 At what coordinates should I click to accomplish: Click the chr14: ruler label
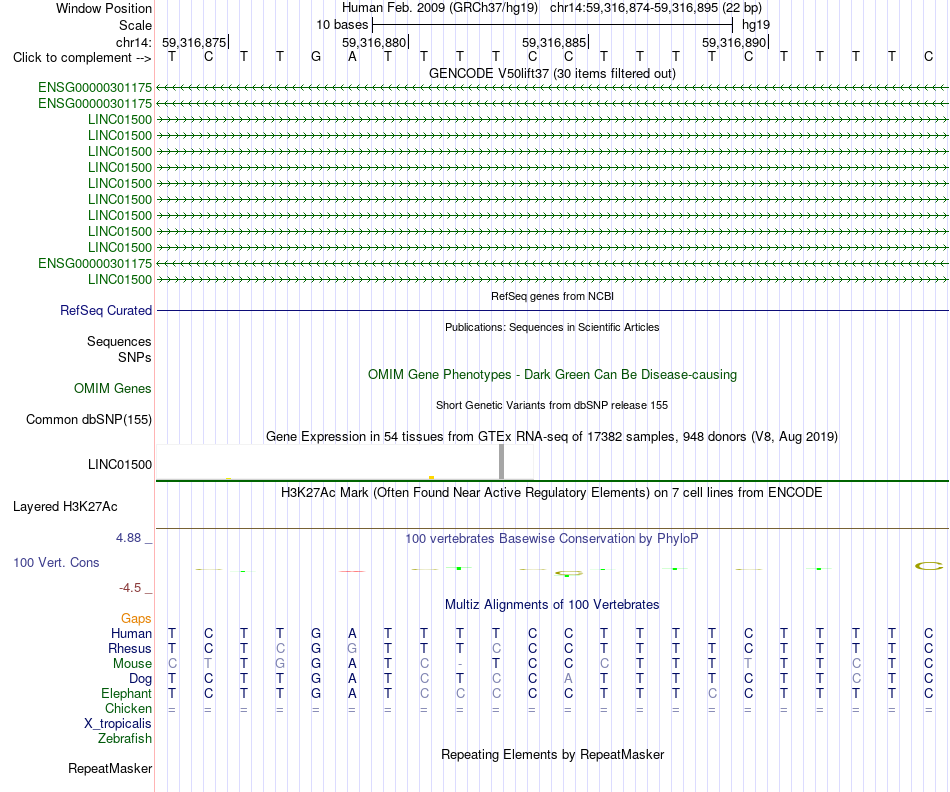coord(133,42)
